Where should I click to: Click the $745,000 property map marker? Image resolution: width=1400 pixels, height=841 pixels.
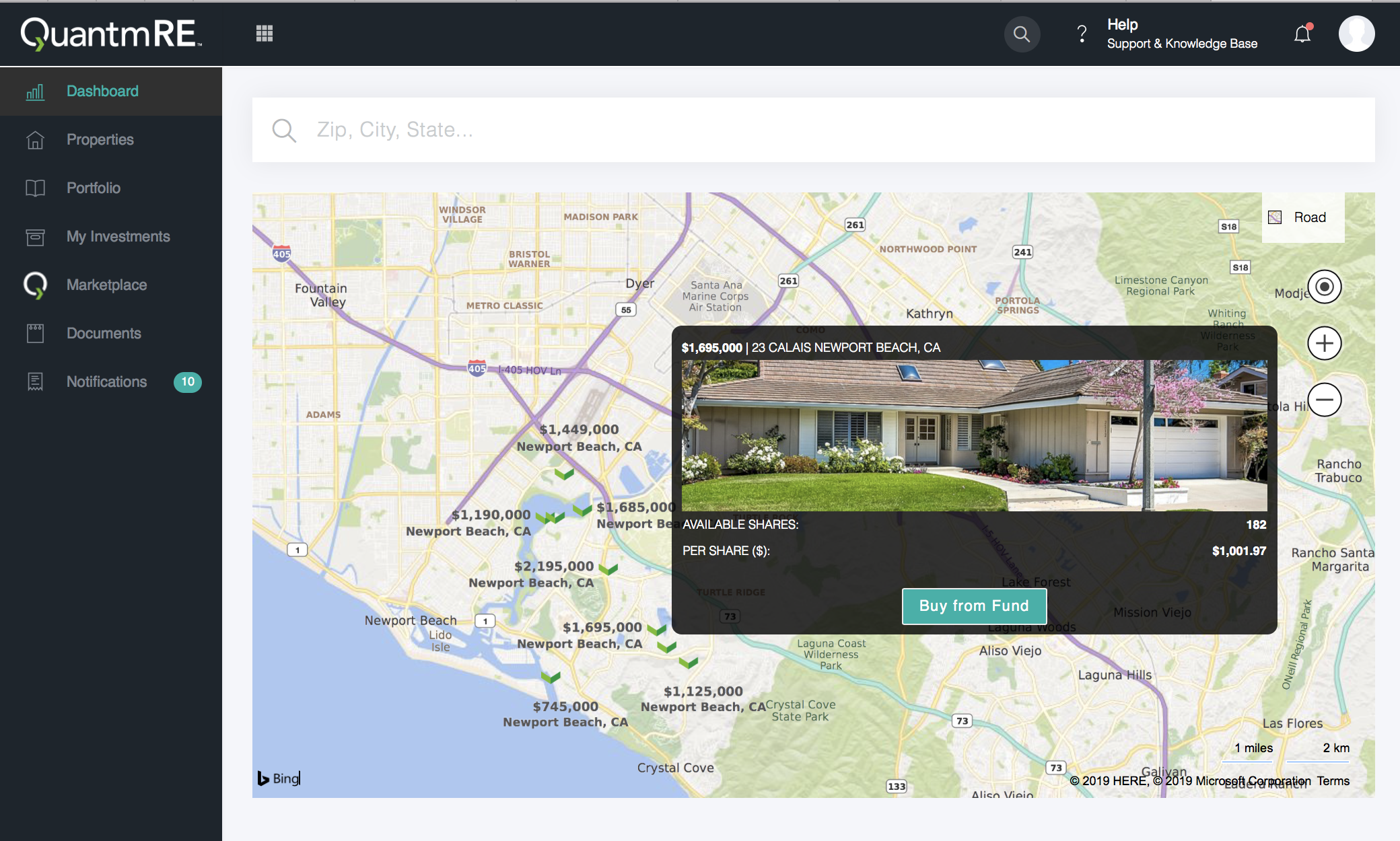pyautogui.click(x=551, y=676)
